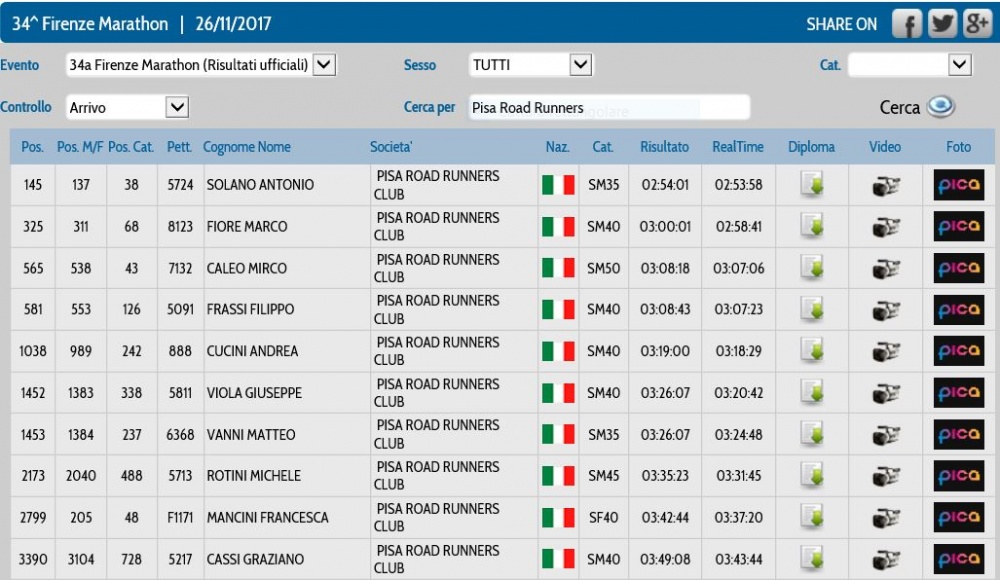Viewport: 1000px width, 580px height.
Task: Click real time 03:43:44
Action: pyautogui.click(x=739, y=559)
